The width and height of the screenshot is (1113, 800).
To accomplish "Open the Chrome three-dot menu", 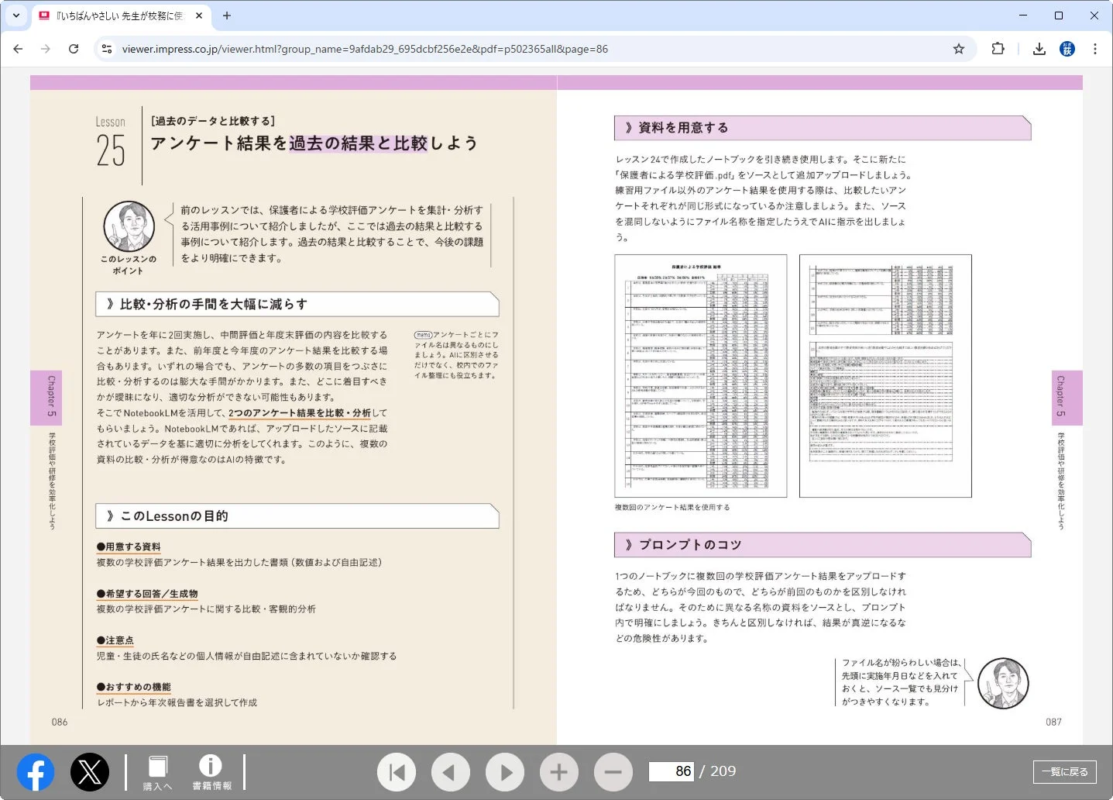I will (1096, 48).
